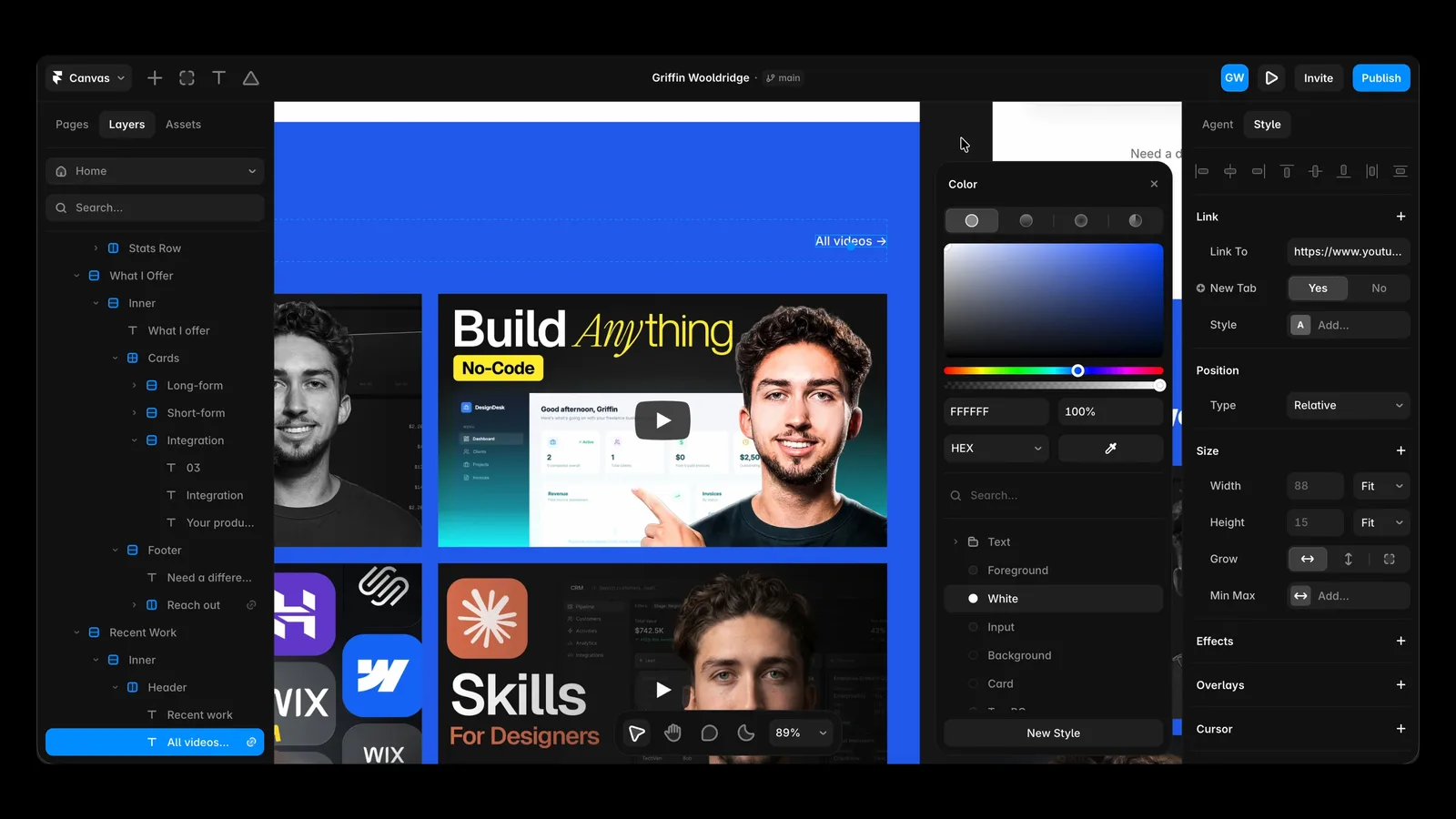Add a new Link with plus icon
The image size is (1456, 819).
click(x=1400, y=217)
